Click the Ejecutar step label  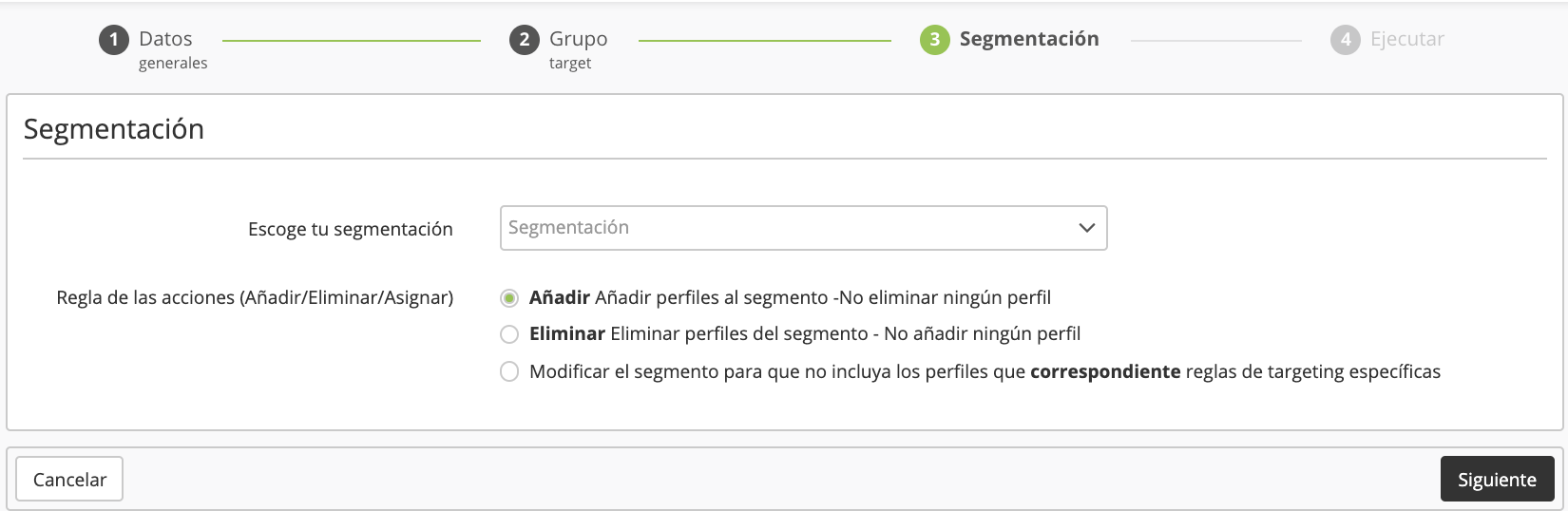(x=1406, y=39)
